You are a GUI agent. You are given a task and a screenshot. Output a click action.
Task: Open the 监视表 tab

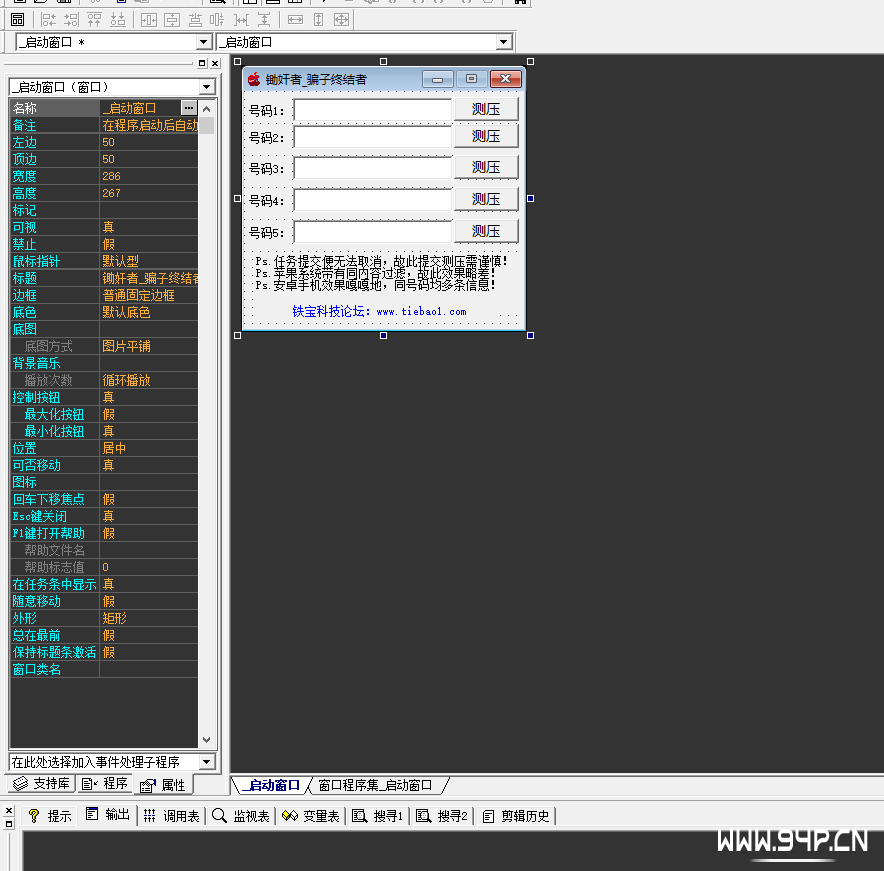pos(241,816)
